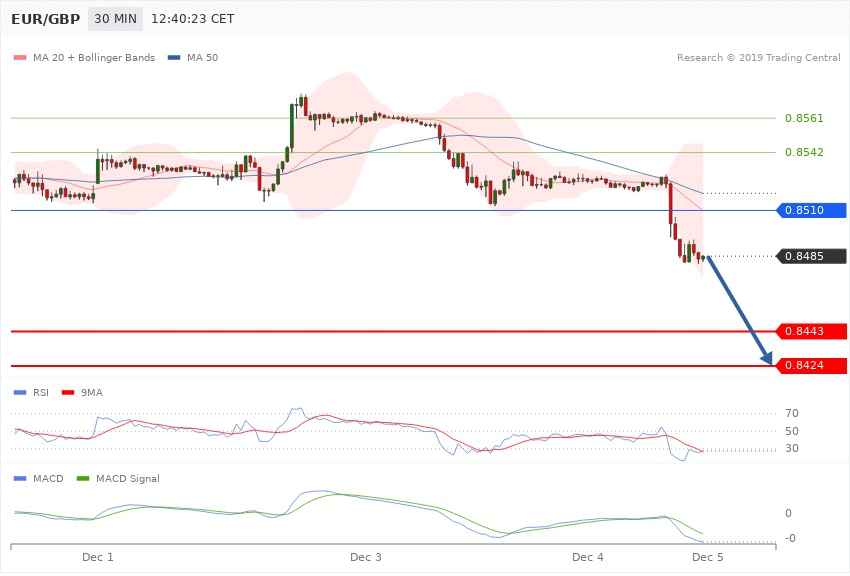Click the EUR/GBP pair title
The height and width of the screenshot is (576, 850).
click(x=45, y=19)
